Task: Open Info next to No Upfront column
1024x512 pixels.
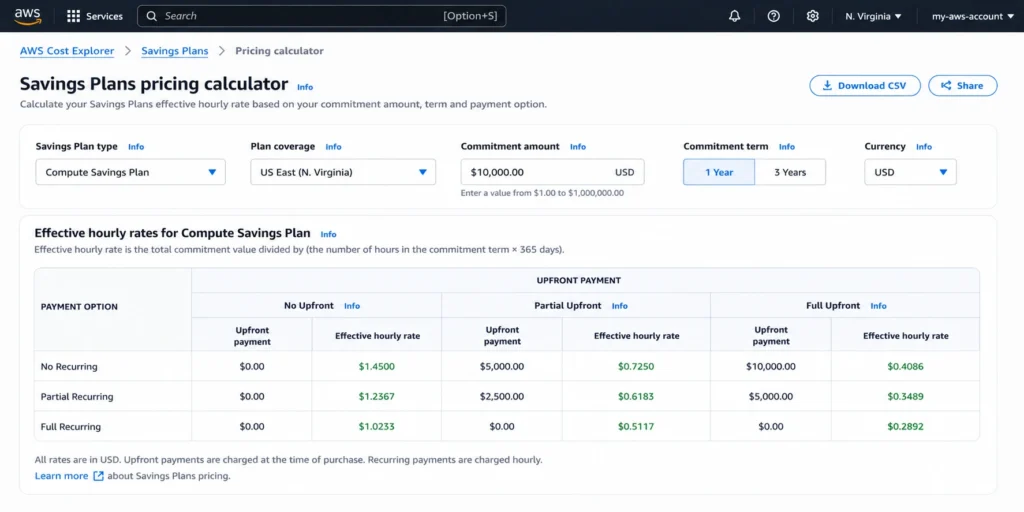Action: coord(352,306)
